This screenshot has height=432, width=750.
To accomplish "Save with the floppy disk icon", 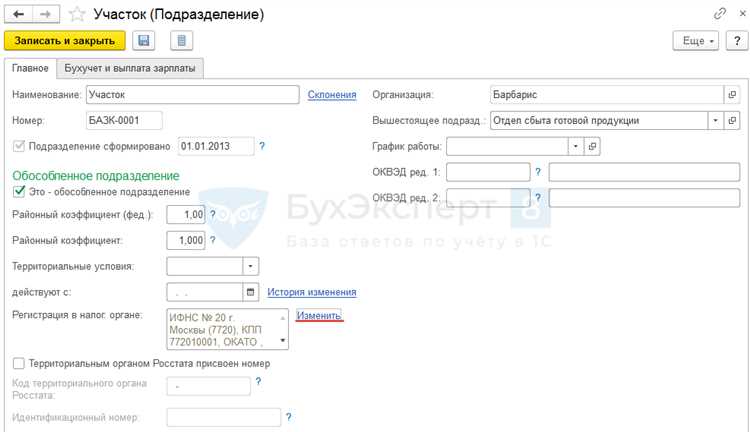I will pyautogui.click(x=143, y=41).
